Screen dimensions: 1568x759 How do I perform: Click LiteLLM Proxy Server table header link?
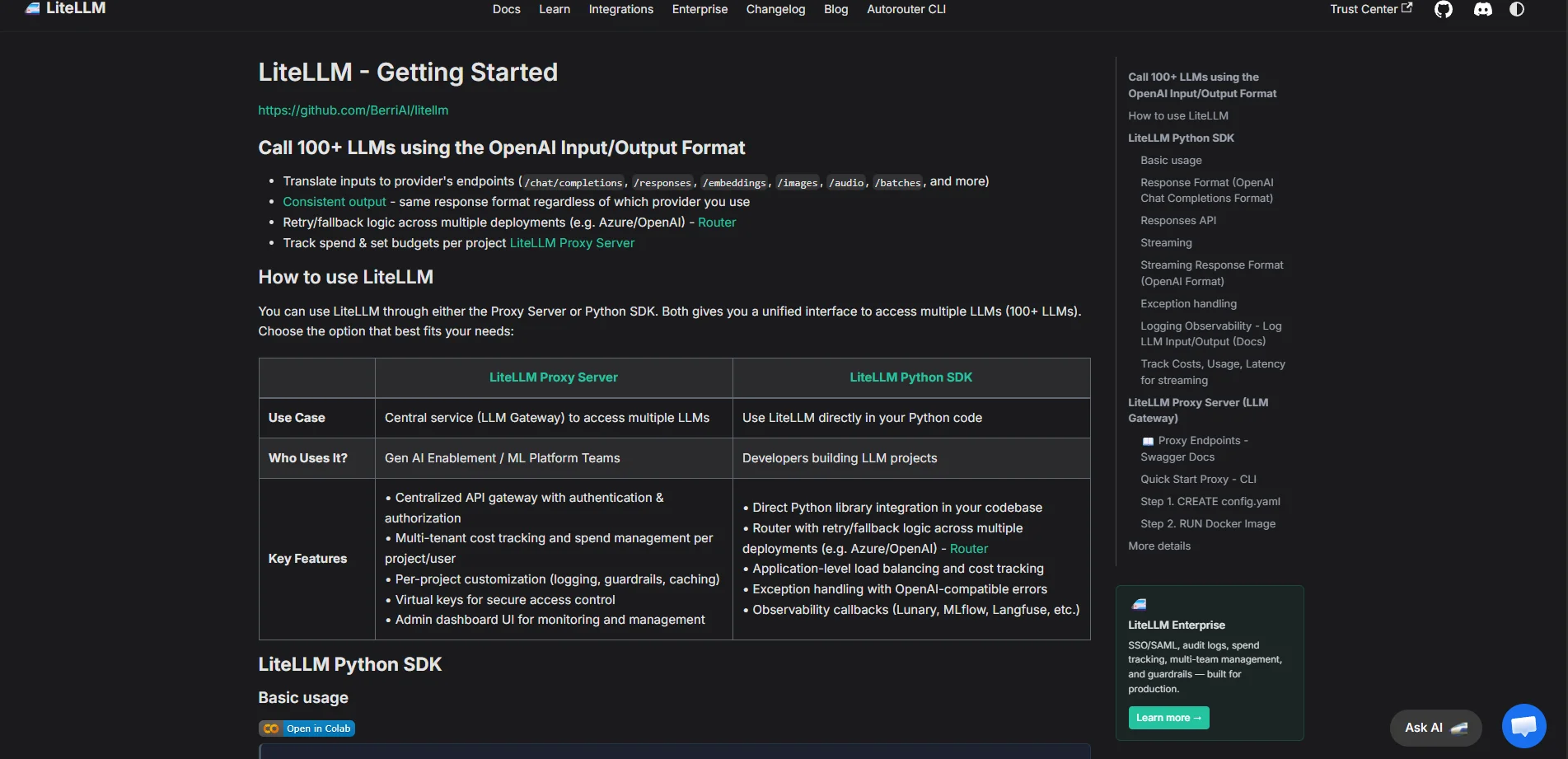coord(554,377)
